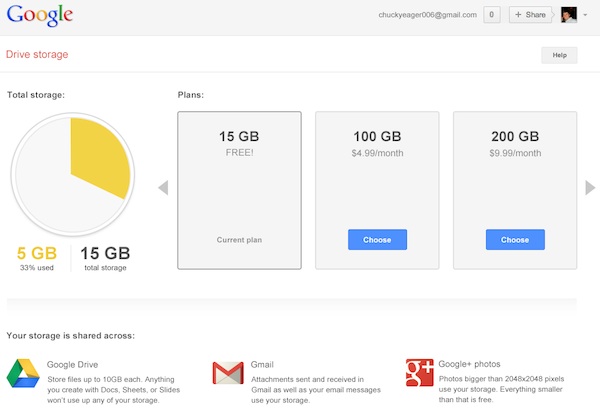This screenshot has width=600, height=408.
Task: Click the 5 GB used value
Action: pos(37,253)
